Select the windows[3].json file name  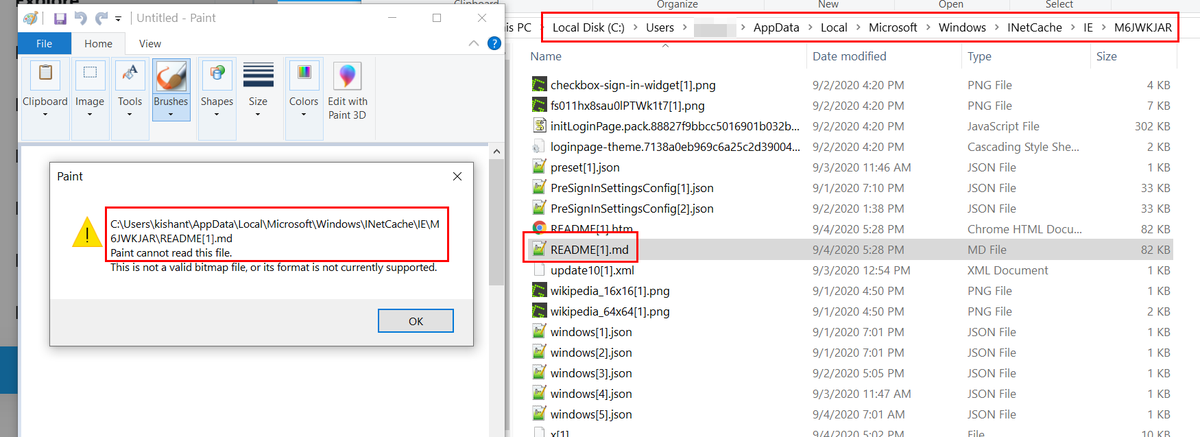[x=591, y=373]
